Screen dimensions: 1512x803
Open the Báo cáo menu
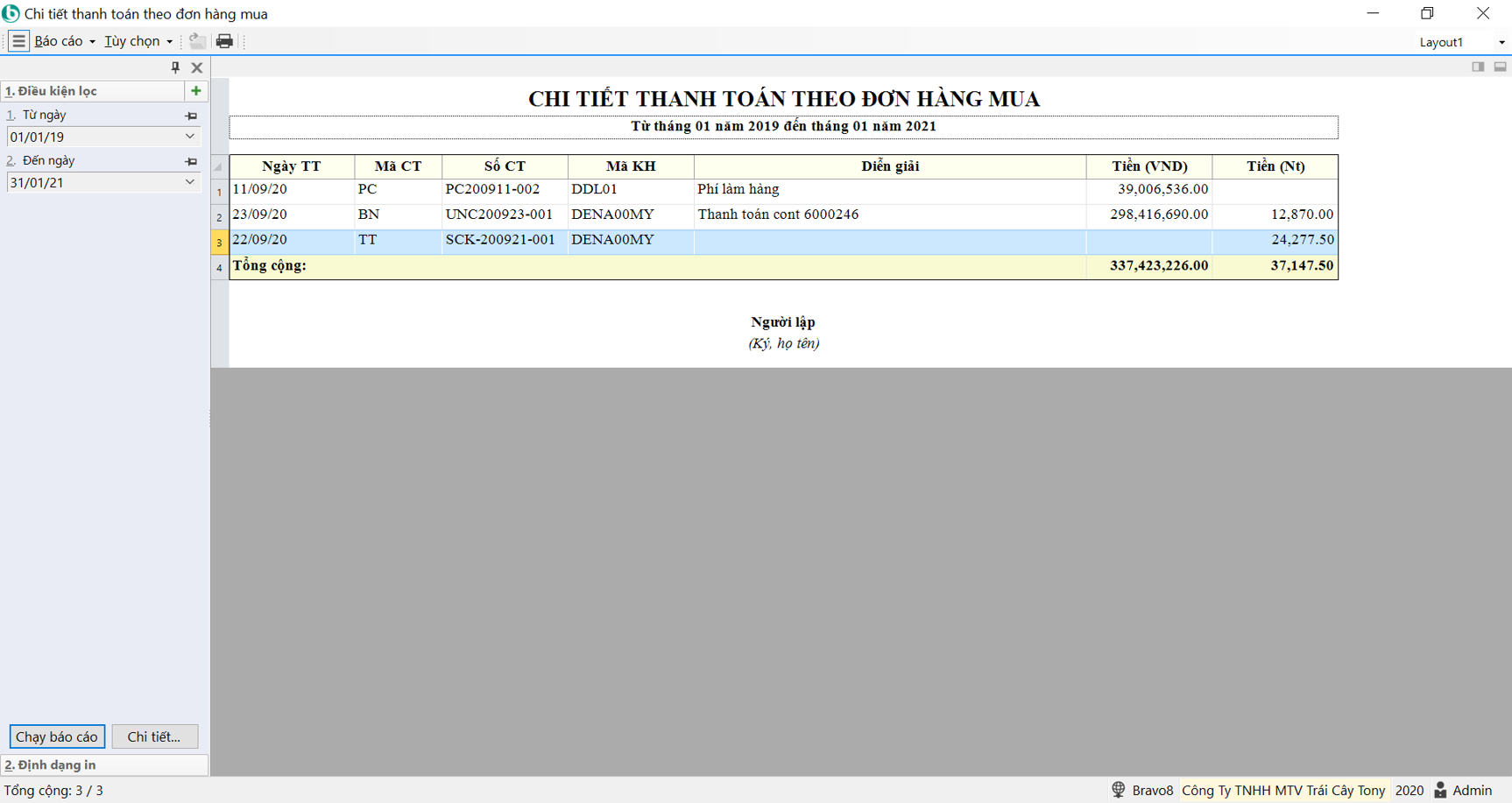point(65,41)
